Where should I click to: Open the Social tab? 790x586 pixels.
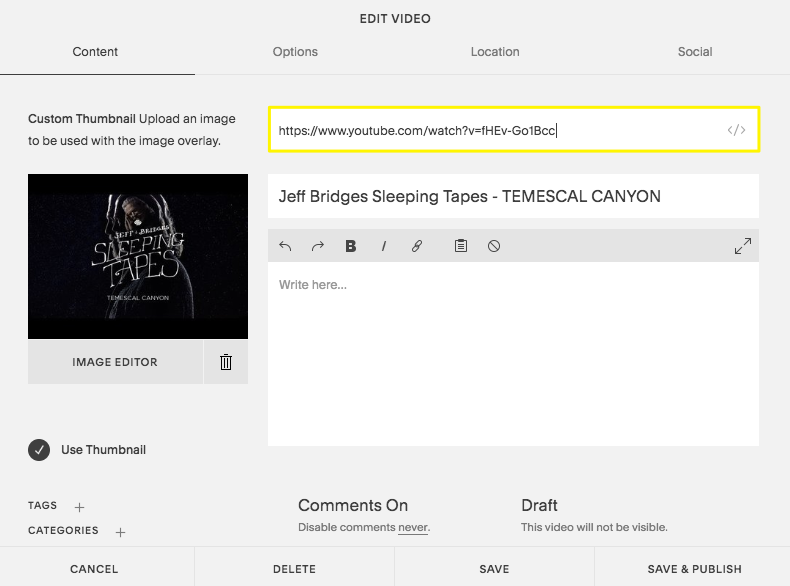coord(695,52)
